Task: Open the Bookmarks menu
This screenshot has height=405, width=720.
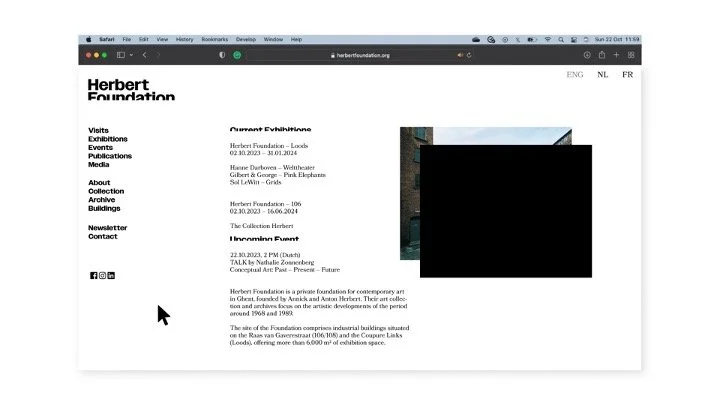Action: pyautogui.click(x=214, y=39)
